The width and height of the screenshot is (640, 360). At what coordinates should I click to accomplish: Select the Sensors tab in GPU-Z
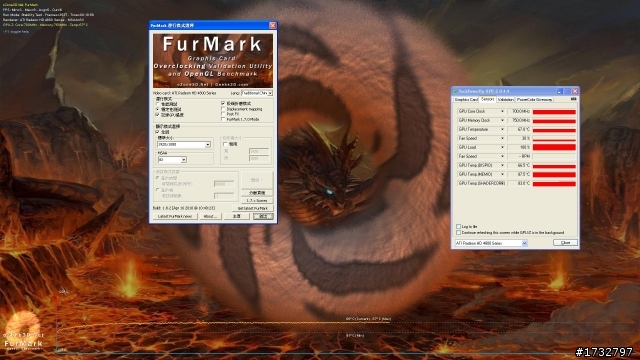pyautogui.click(x=487, y=99)
